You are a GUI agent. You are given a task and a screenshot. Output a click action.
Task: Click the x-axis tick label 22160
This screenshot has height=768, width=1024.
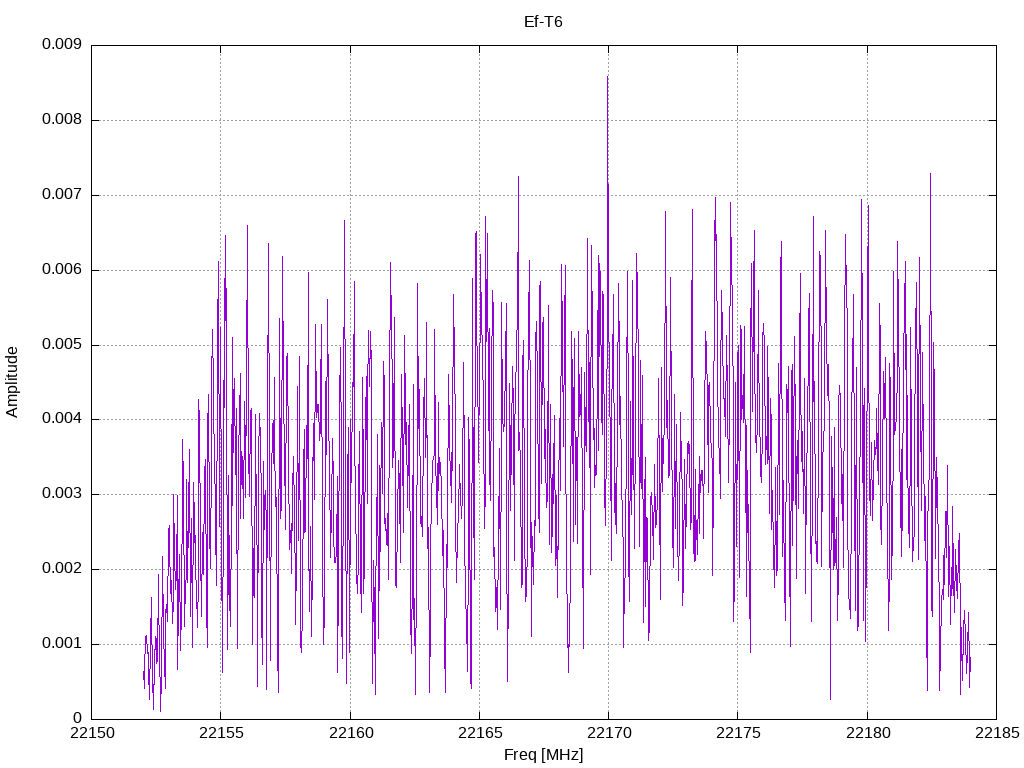click(351, 733)
